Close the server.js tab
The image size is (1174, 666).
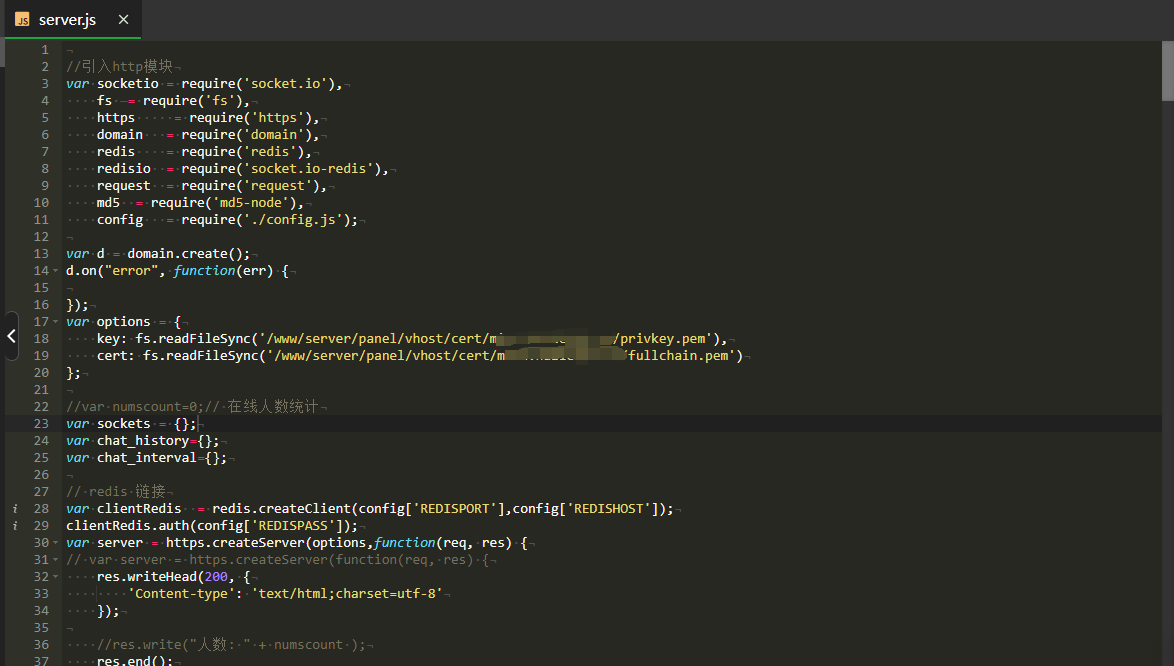click(124, 20)
